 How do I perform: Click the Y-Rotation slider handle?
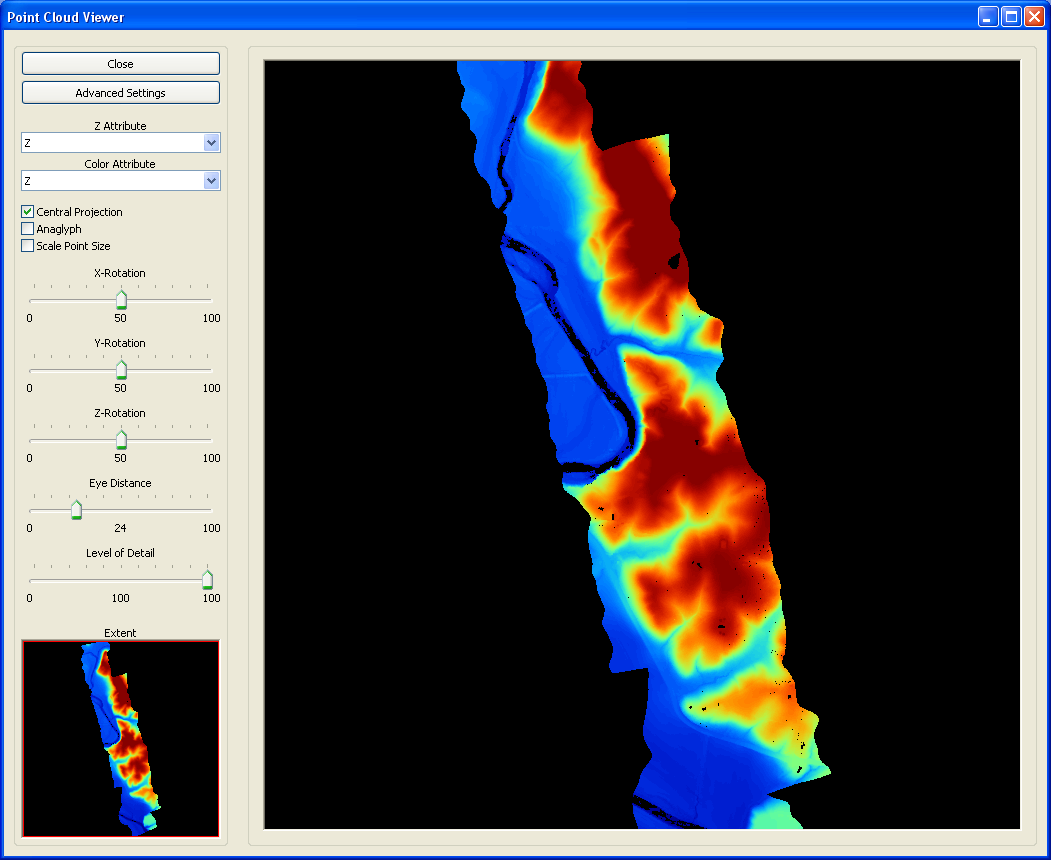pyautogui.click(x=121, y=368)
